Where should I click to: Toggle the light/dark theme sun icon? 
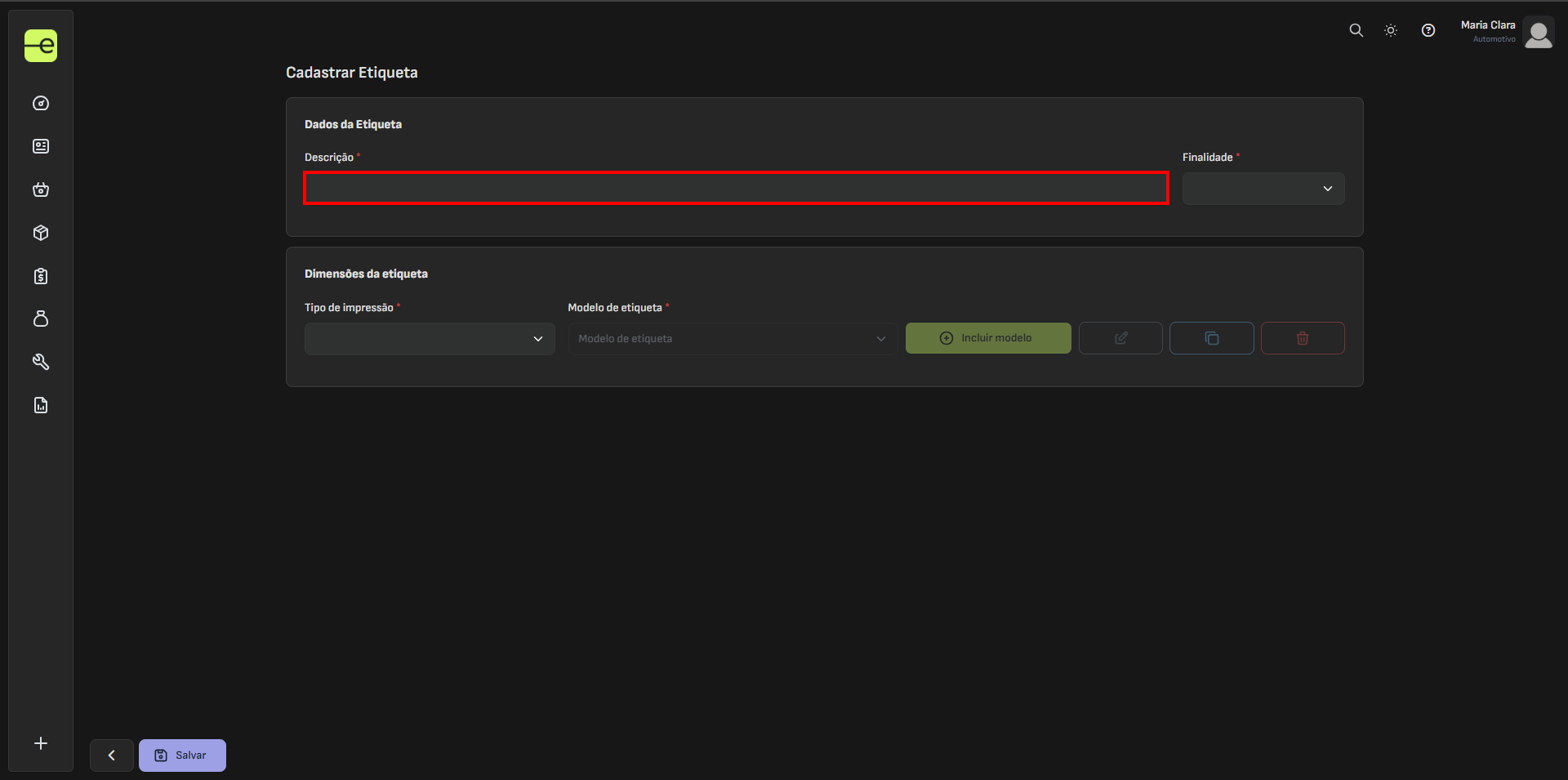1391,30
